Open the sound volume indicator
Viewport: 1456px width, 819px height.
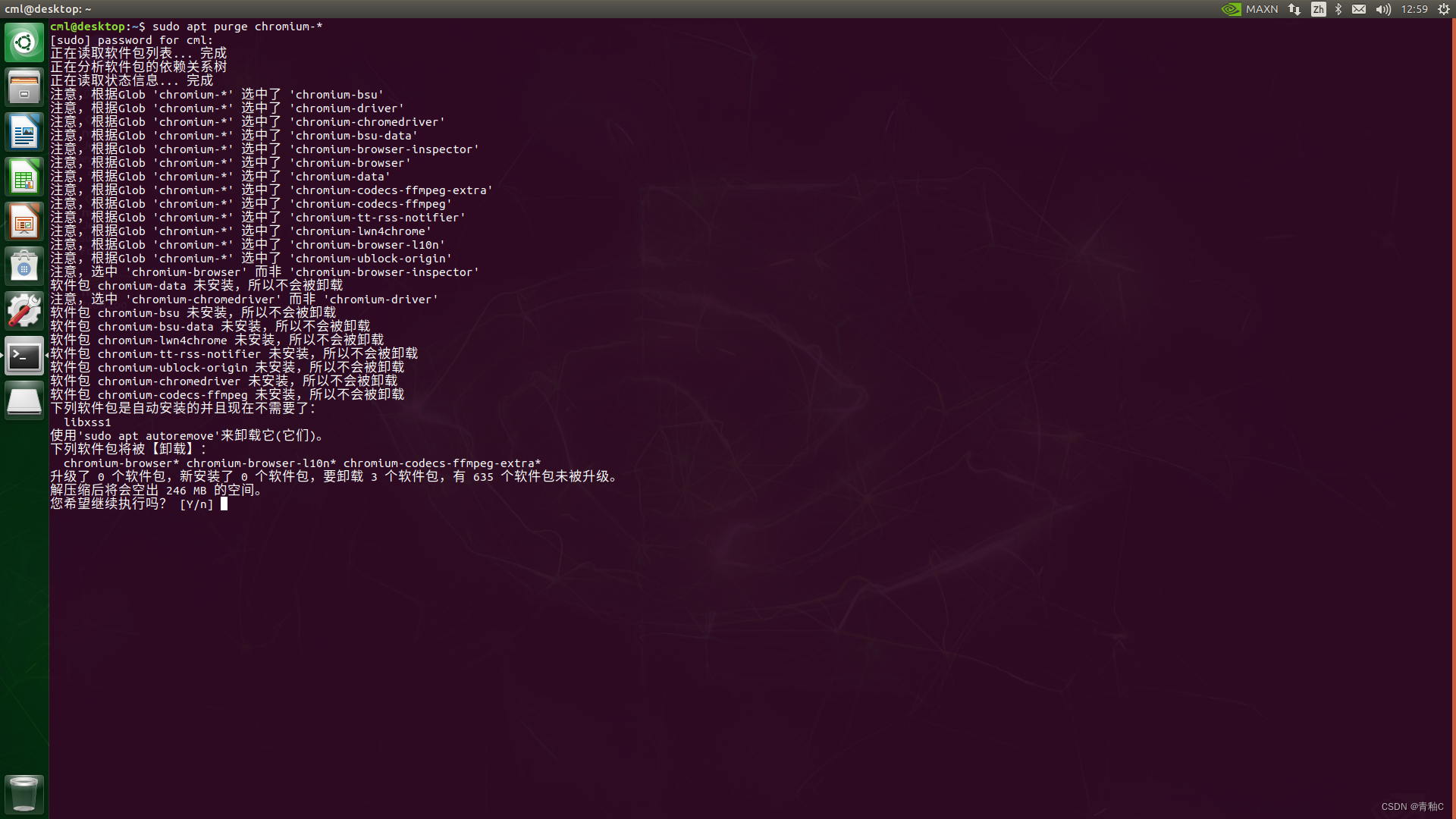click(x=1383, y=9)
